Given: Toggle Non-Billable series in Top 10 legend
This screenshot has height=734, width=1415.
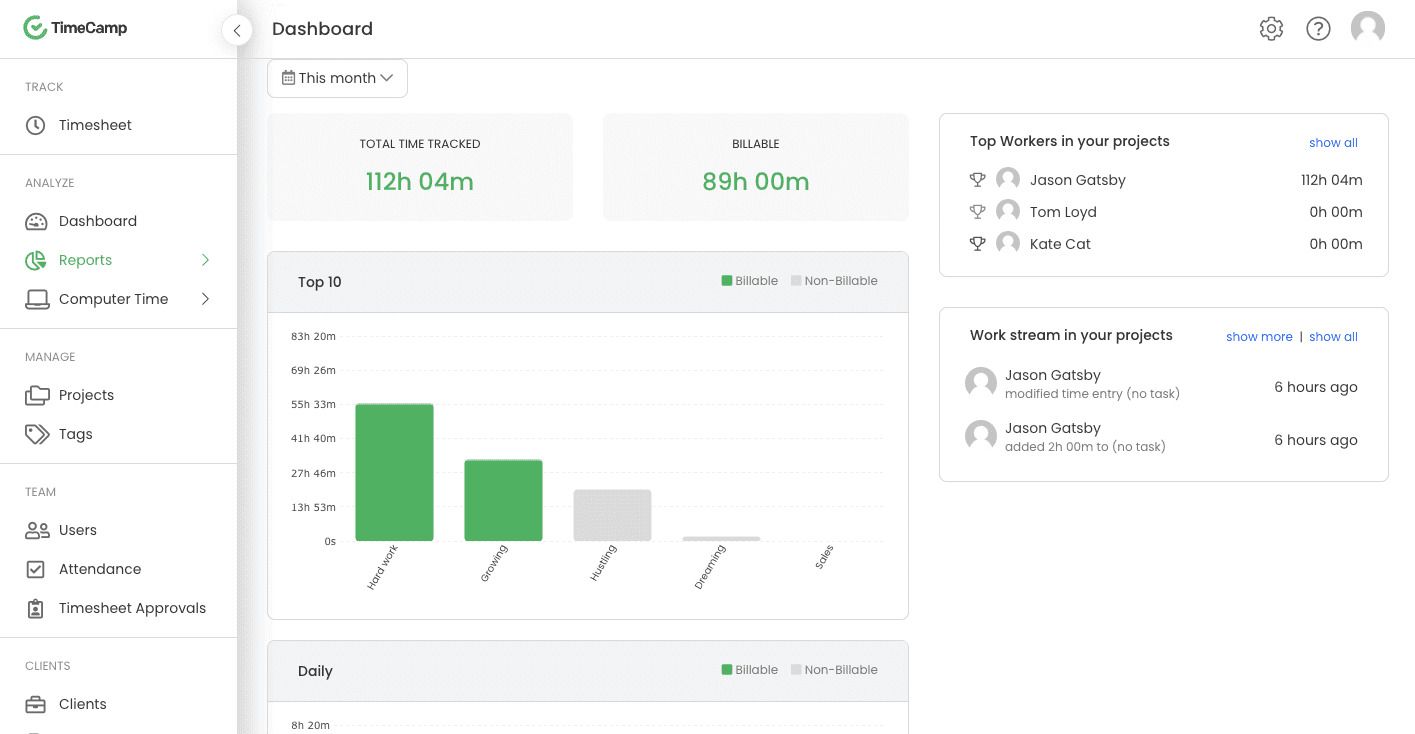Looking at the screenshot, I should tap(834, 281).
